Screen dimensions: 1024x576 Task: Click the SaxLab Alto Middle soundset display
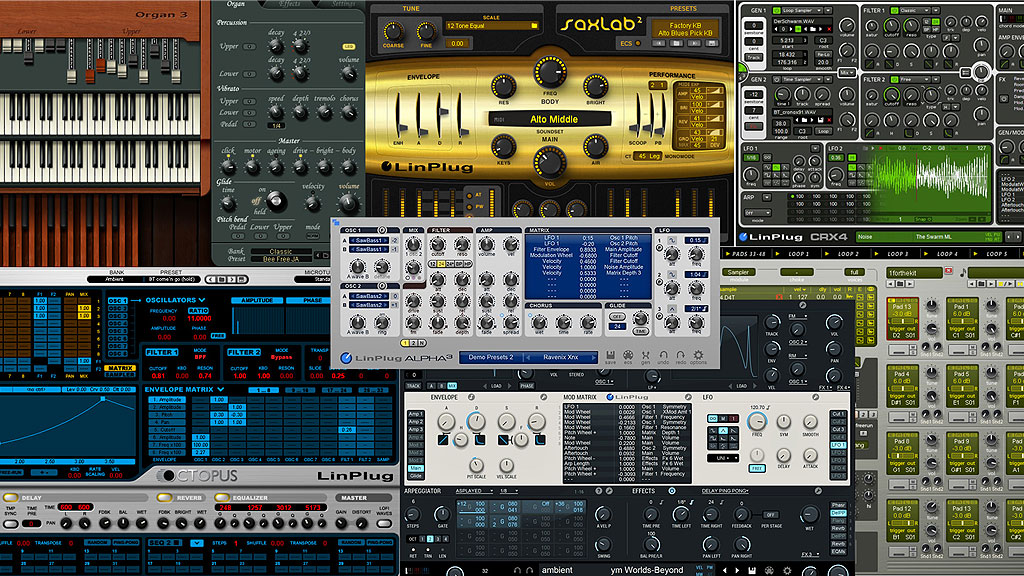(550, 119)
